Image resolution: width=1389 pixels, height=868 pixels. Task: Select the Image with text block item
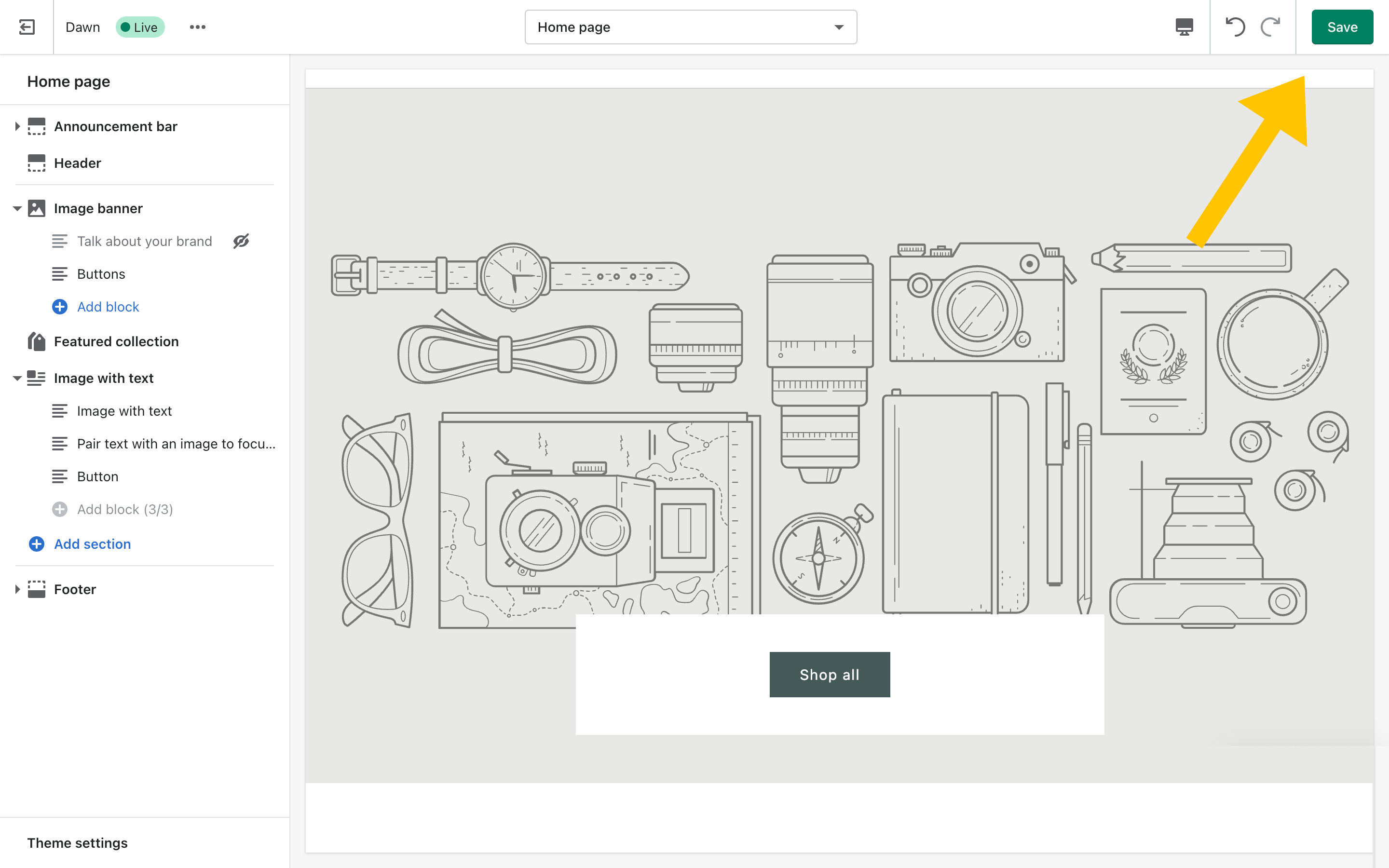click(x=124, y=411)
